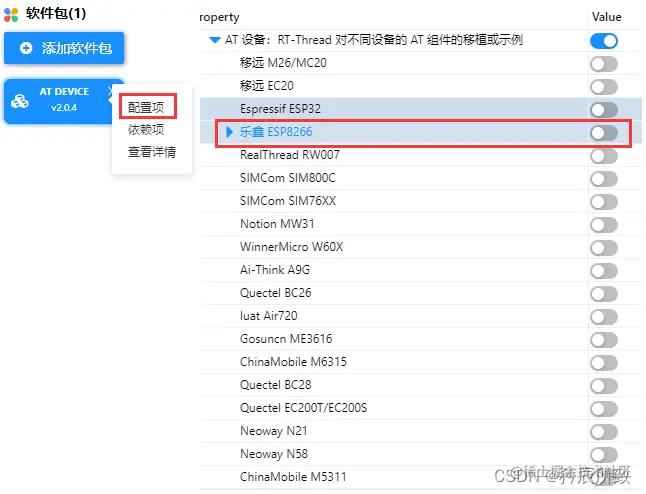This screenshot has width=646, height=494.
Task: Switch on the Quectel EC200T/EC200S toggle
Action: tap(604, 409)
